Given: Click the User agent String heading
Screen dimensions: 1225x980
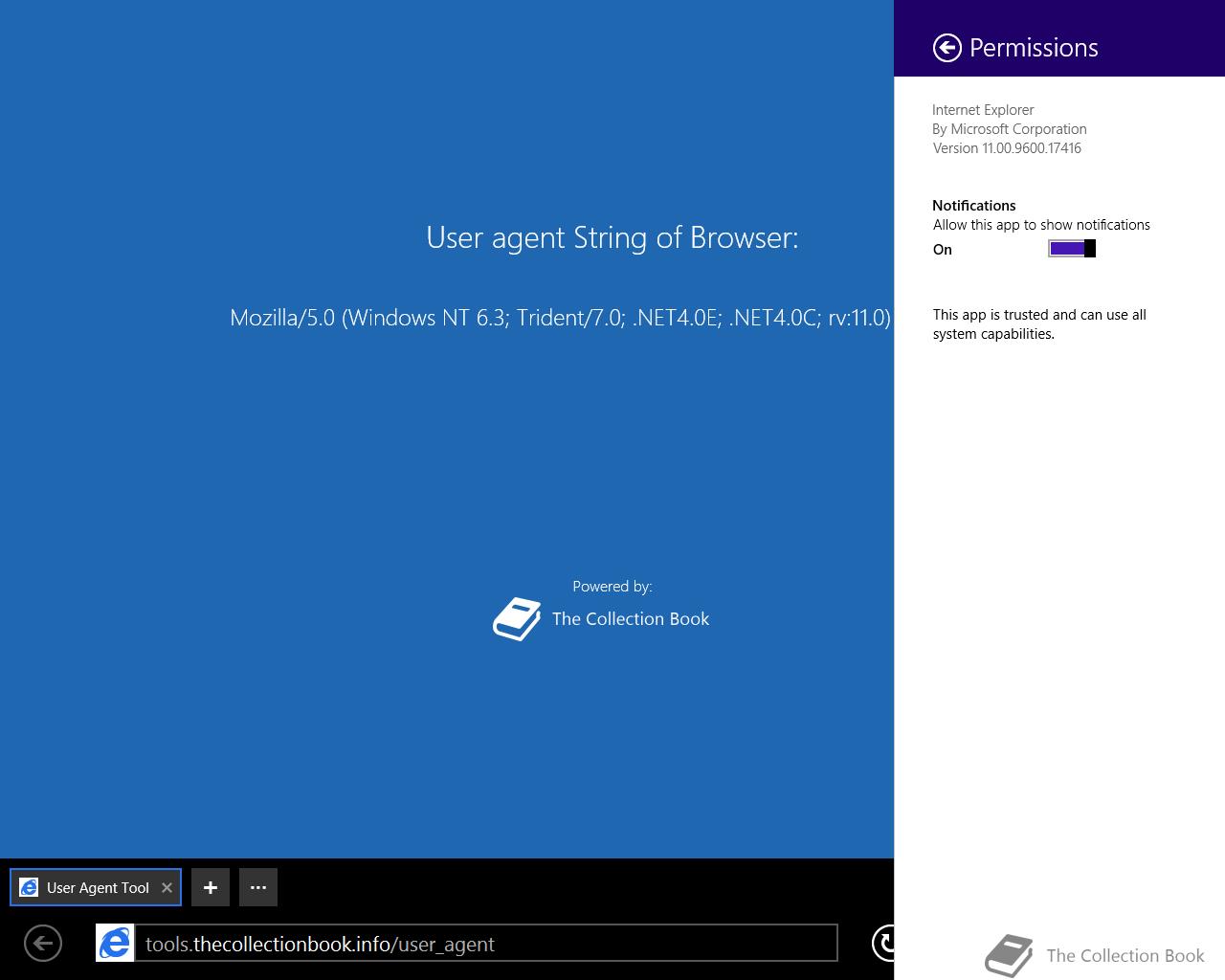Looking at the screenshot, I should click(x=612, y=237).
